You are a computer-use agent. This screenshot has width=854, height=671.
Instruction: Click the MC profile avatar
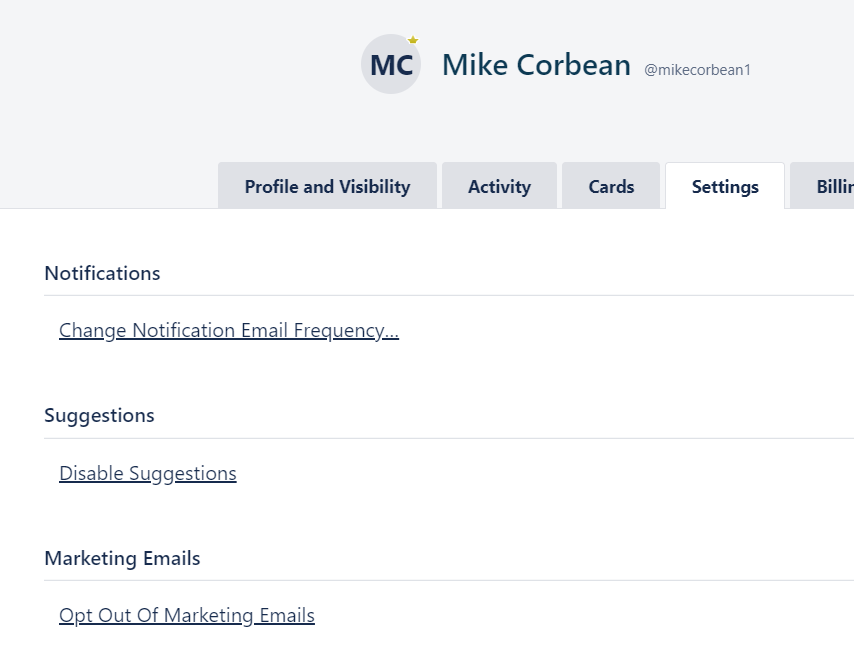[391, 64]
